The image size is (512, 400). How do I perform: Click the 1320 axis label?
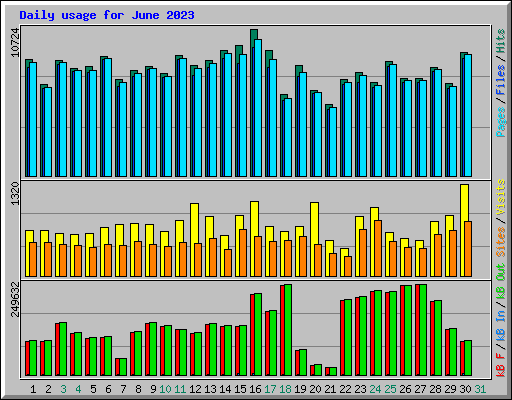tap(15, 194)
